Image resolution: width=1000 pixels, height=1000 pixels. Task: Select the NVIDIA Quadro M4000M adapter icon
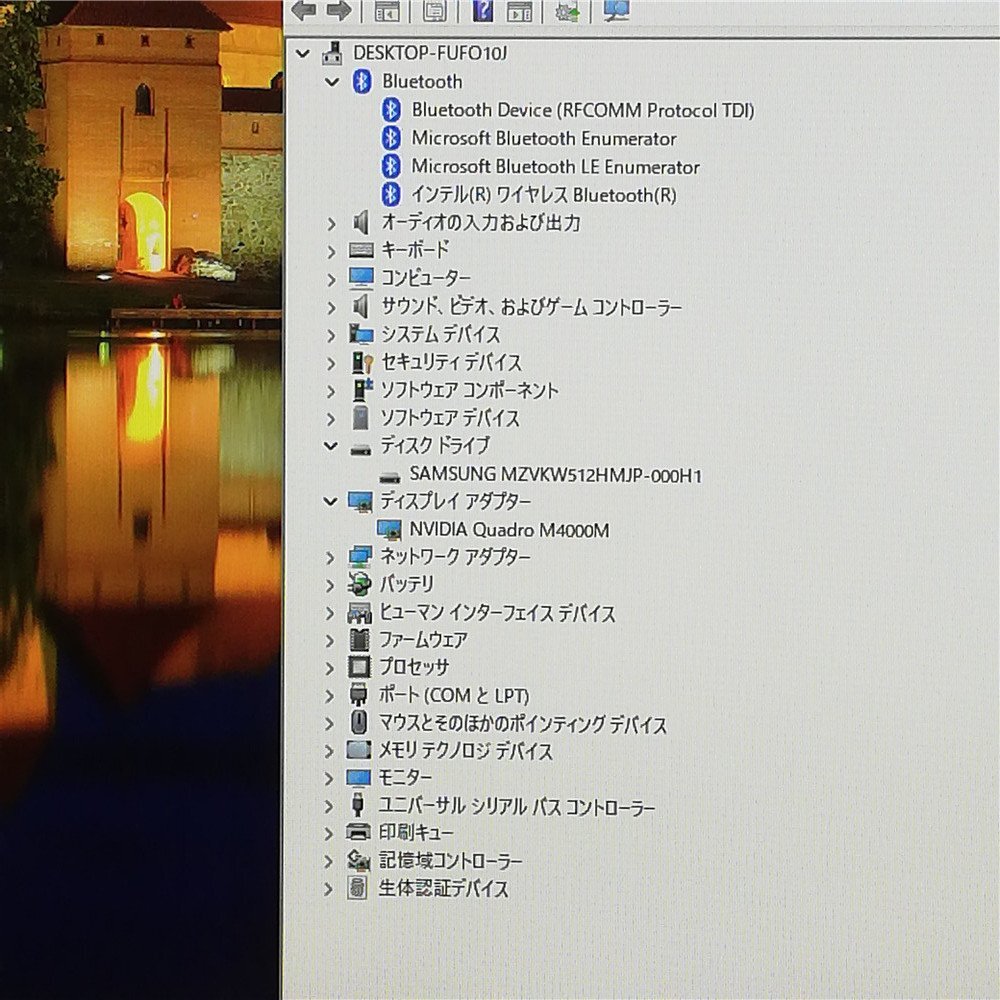389,529
